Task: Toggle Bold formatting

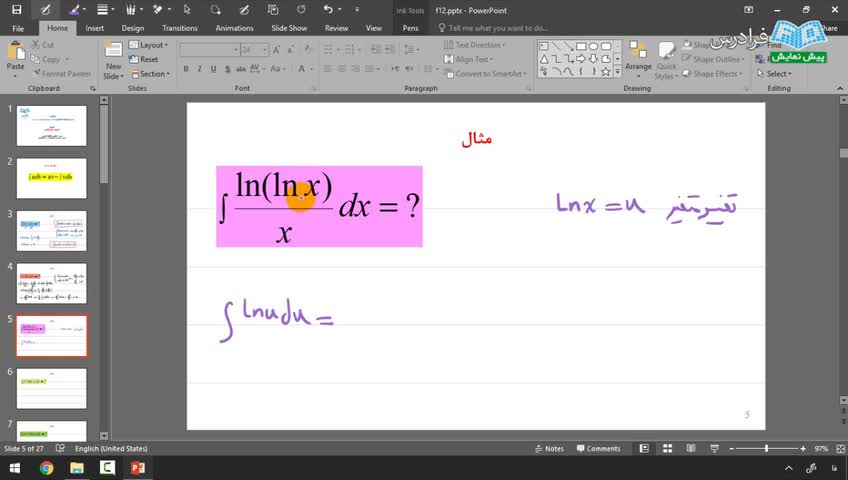Action: (186, 69)
